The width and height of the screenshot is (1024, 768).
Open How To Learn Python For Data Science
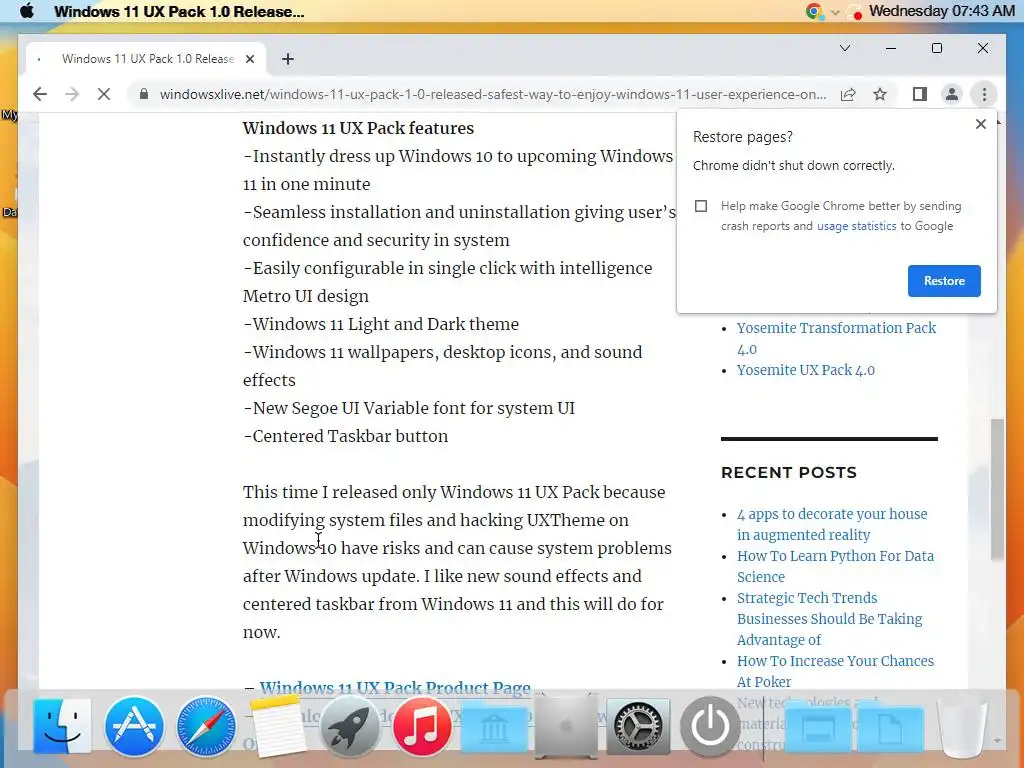click(x=835, y=566)
